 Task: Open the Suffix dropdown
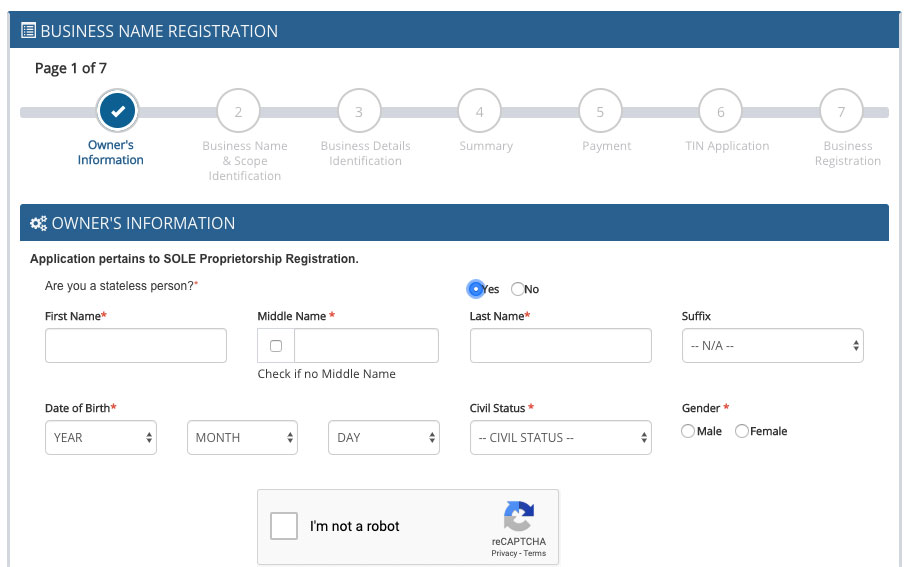point(772,346)
